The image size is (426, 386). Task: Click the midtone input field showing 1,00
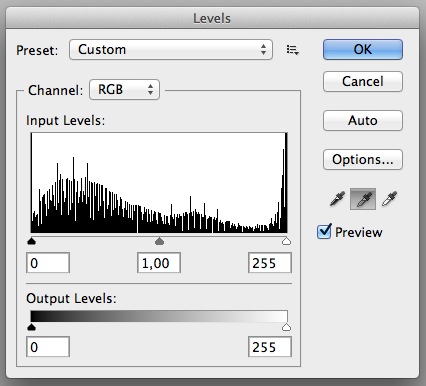point(159,263)
